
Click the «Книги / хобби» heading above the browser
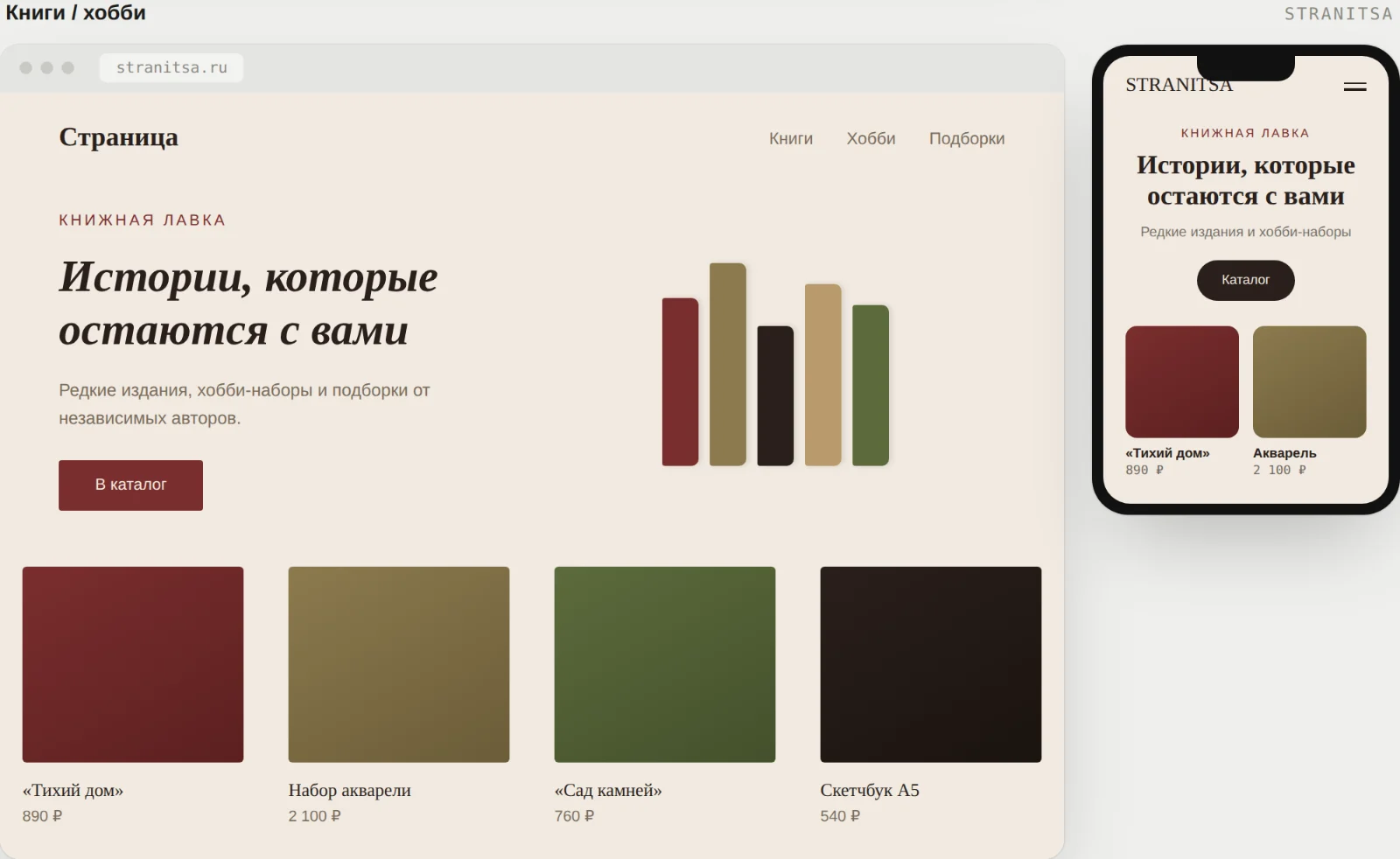pyautogui.click(x=76, y=13)
